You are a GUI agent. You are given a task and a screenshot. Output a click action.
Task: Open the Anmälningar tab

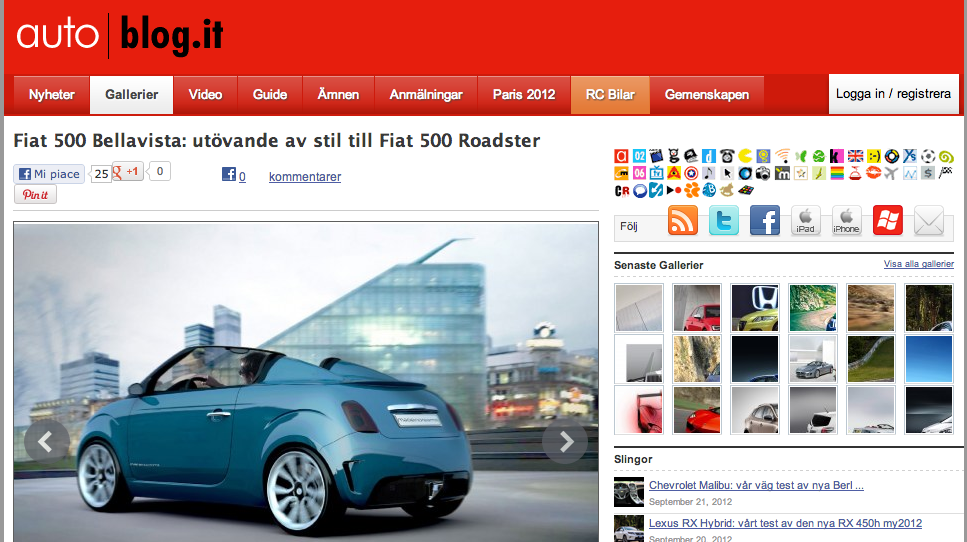[426, 95]
